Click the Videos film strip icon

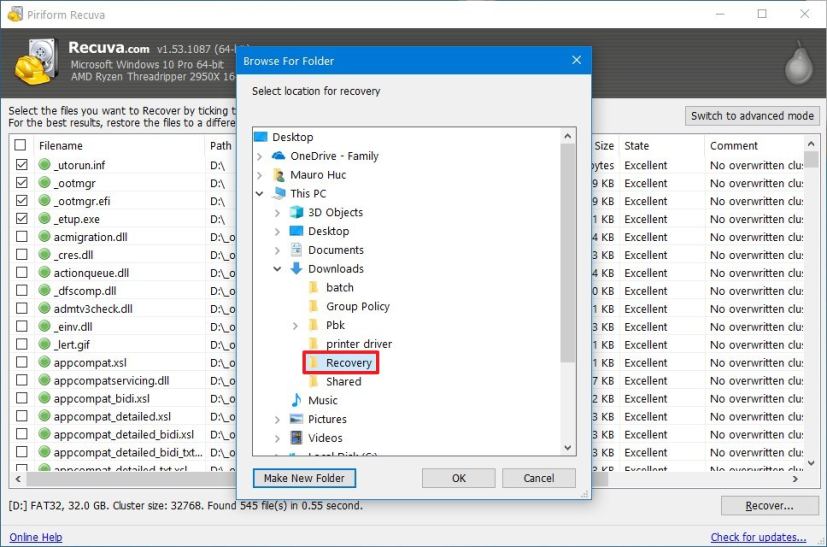click(x=296, y=438)
